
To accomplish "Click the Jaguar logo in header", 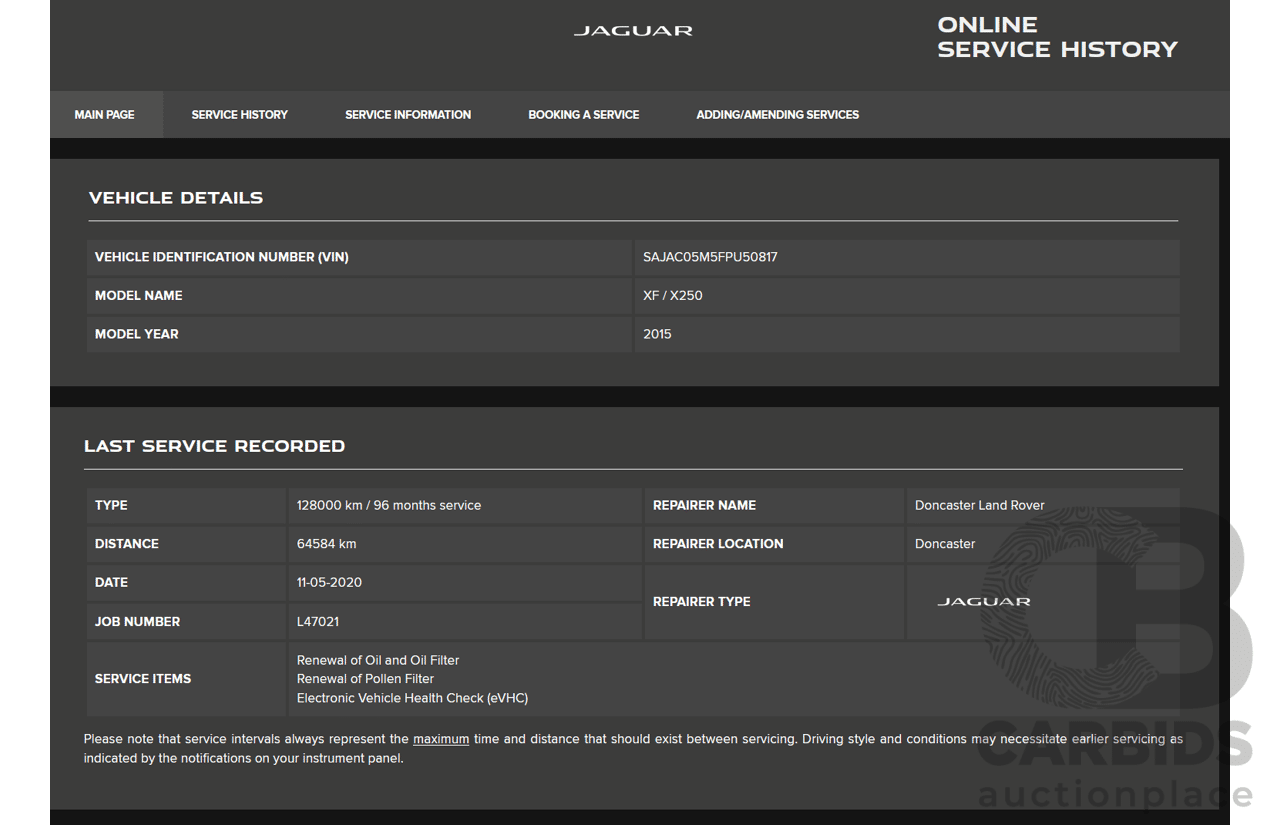I will [633, 31].
